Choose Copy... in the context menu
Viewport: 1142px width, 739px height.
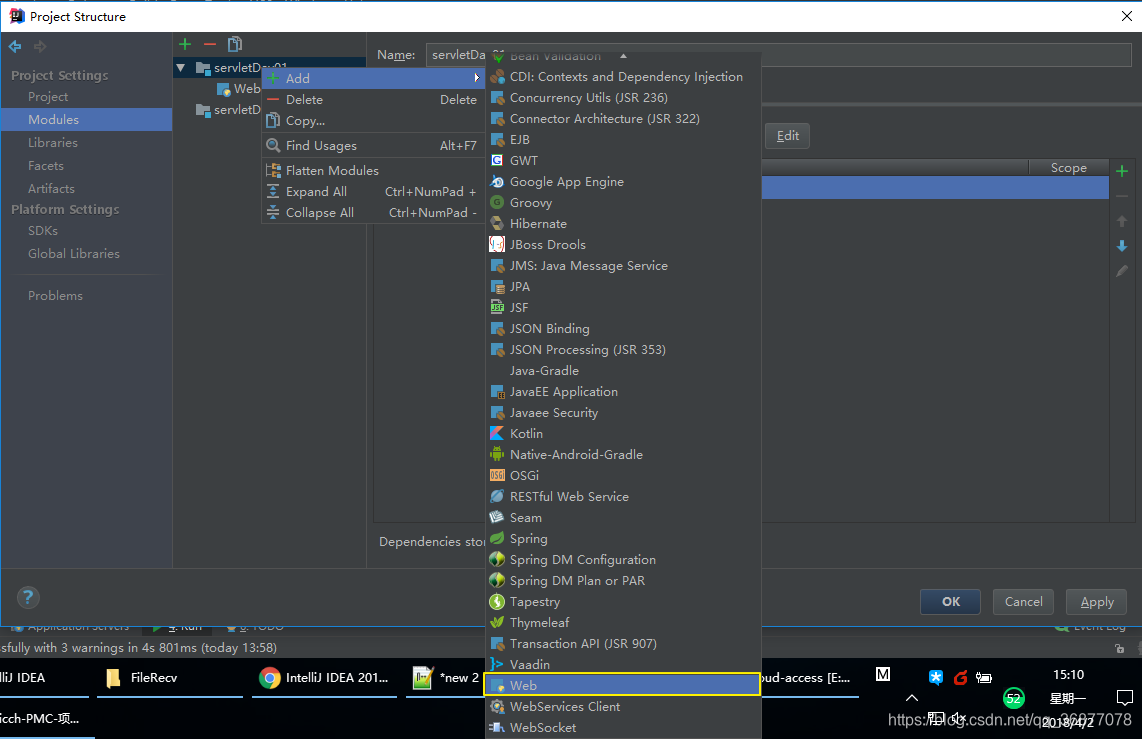pyautogui.click(x=372, y=121)
